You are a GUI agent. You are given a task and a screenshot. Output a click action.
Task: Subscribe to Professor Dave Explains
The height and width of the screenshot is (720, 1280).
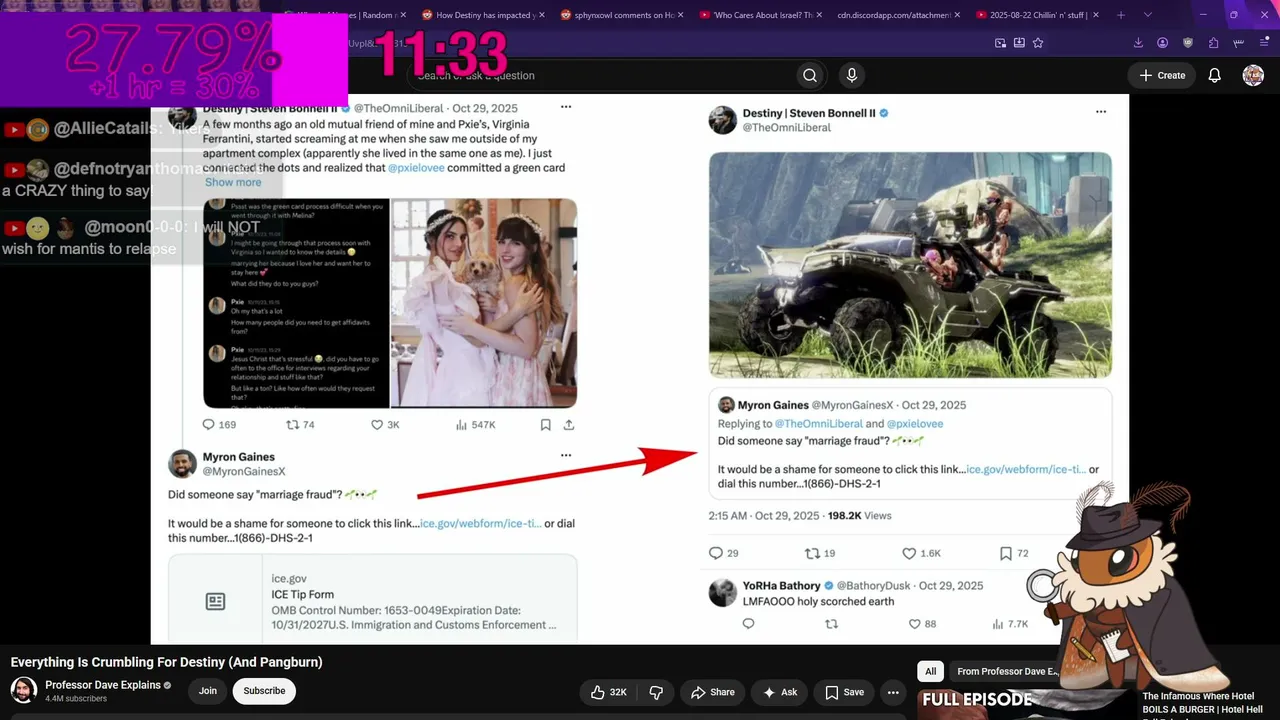[x=264, y=691]
